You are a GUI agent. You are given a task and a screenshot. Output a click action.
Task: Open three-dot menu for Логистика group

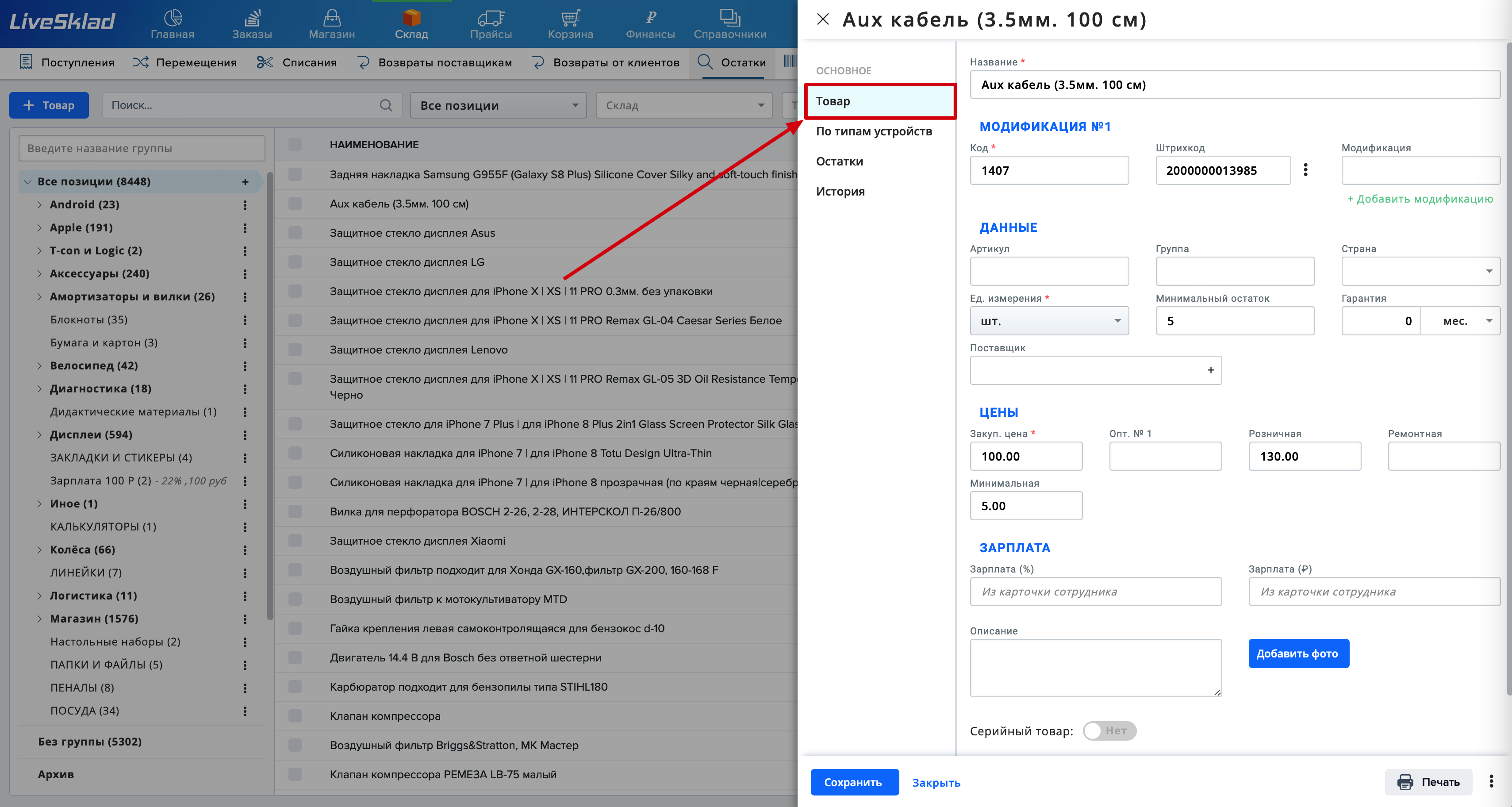[x=245, y=596]
